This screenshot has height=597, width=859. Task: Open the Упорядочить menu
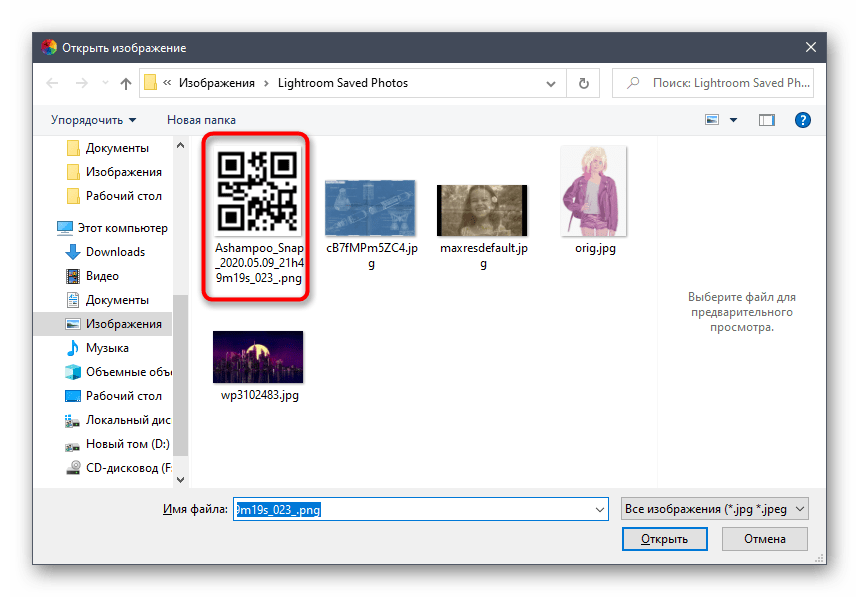[93, 120]
